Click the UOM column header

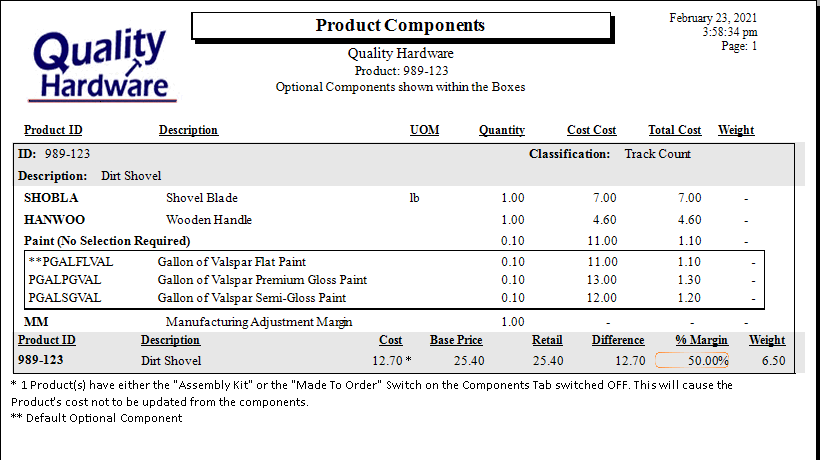[424, 130]
